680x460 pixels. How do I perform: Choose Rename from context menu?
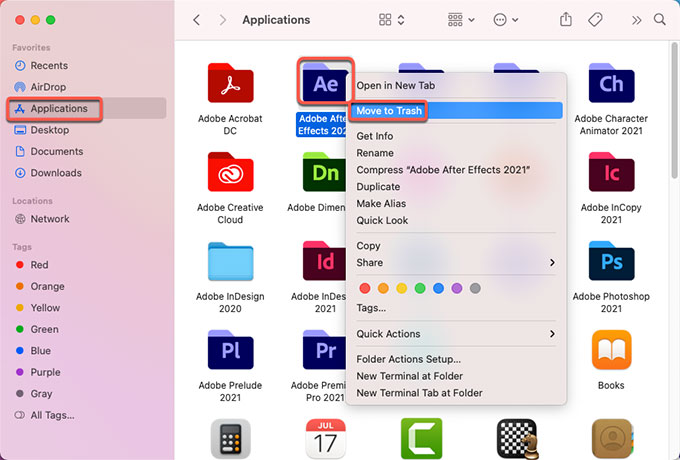pos(456,153)
